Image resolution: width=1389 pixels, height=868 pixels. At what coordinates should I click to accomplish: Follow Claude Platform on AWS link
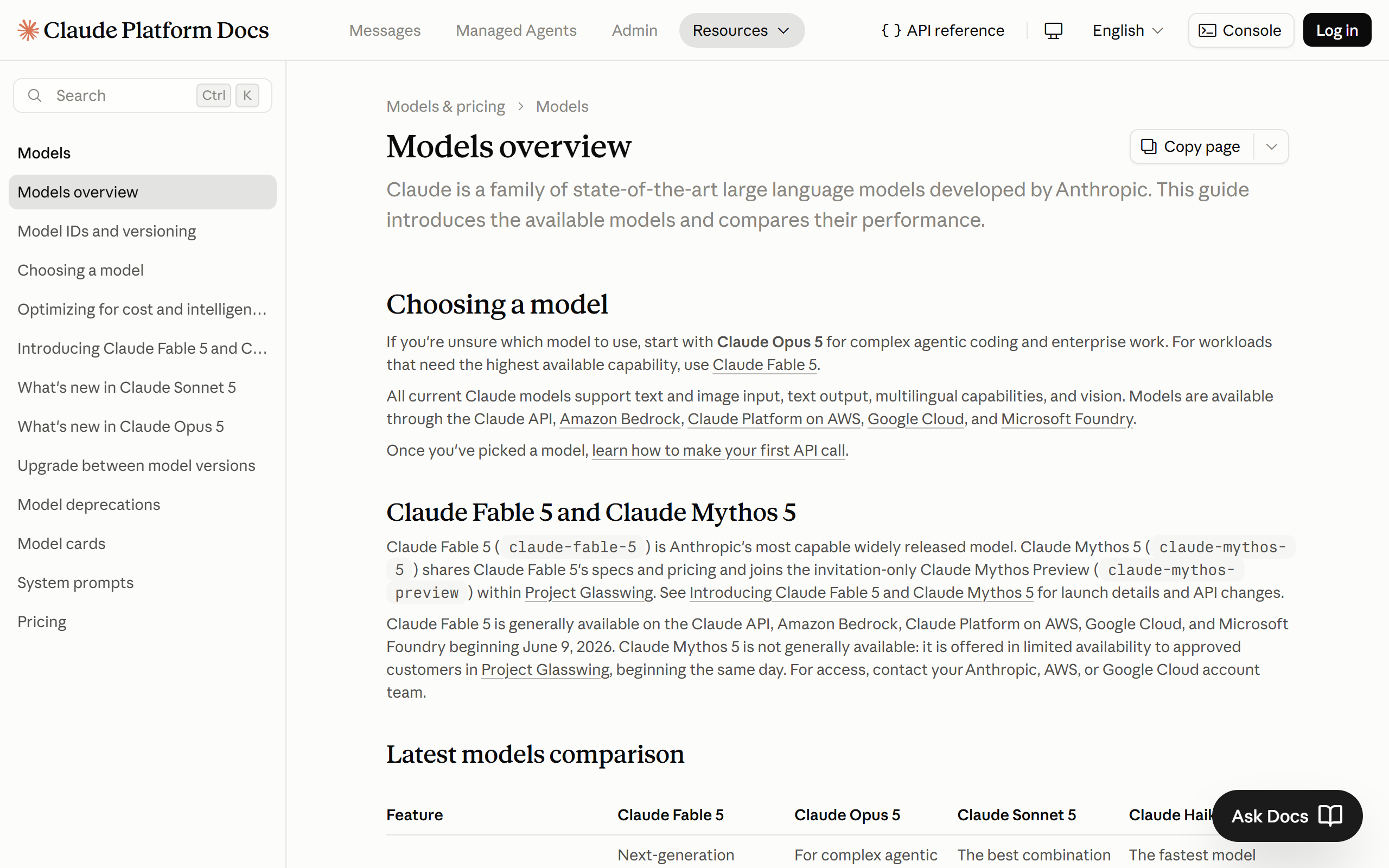click(x=774, y=419)
